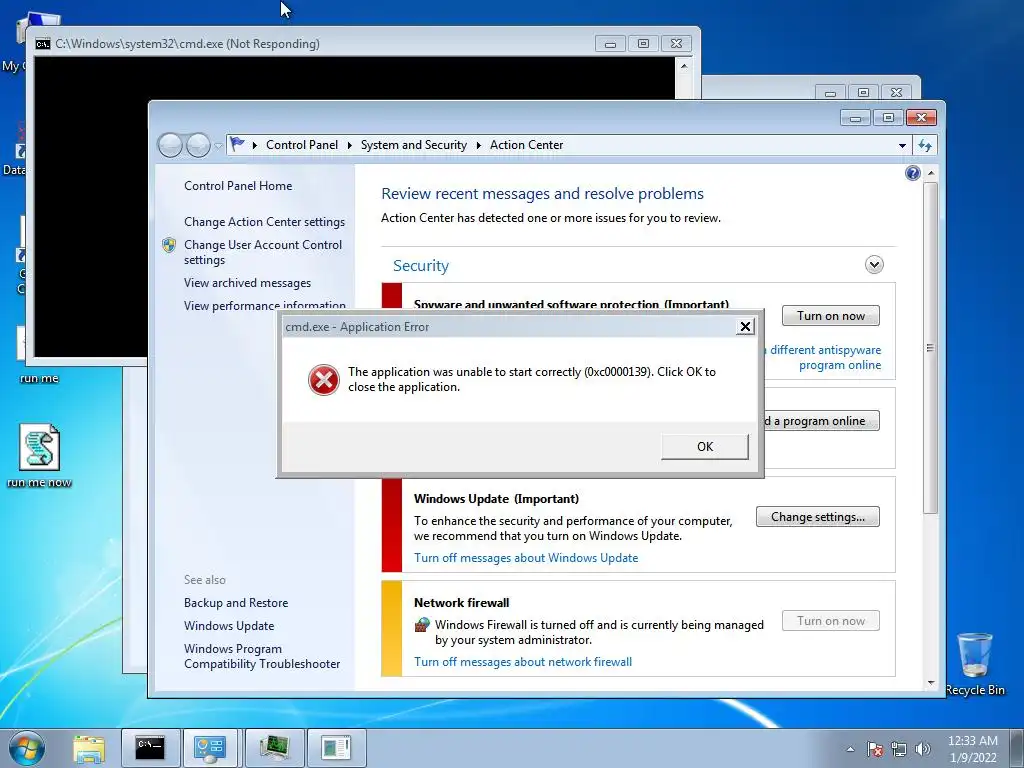Viewport: 1024px width, 768px height.
Task: Open recent pages dropdown beside navigation buttons
Action: (x=218, y=146)
